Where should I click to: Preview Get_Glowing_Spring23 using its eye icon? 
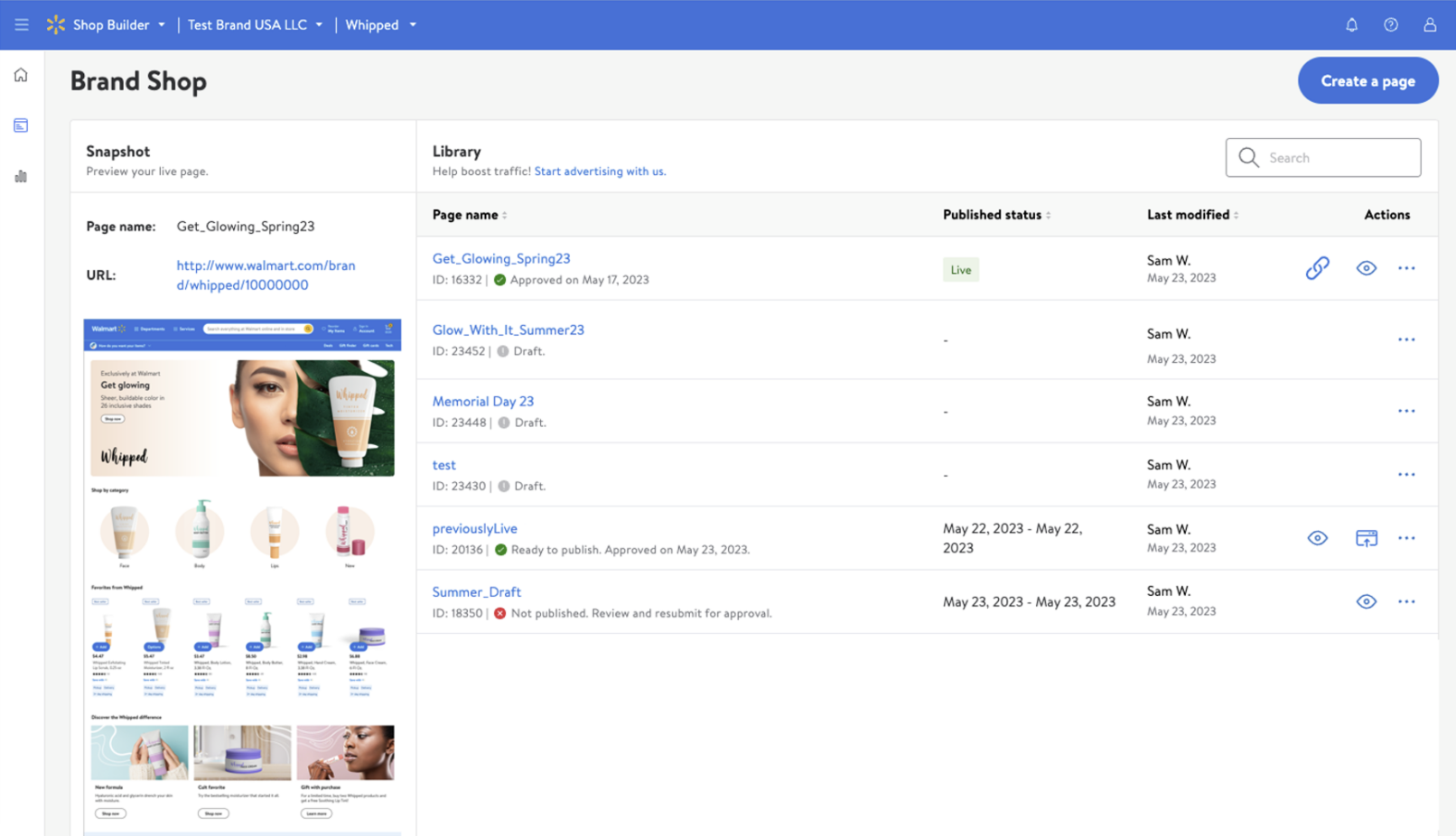(x=1366, y=267)
